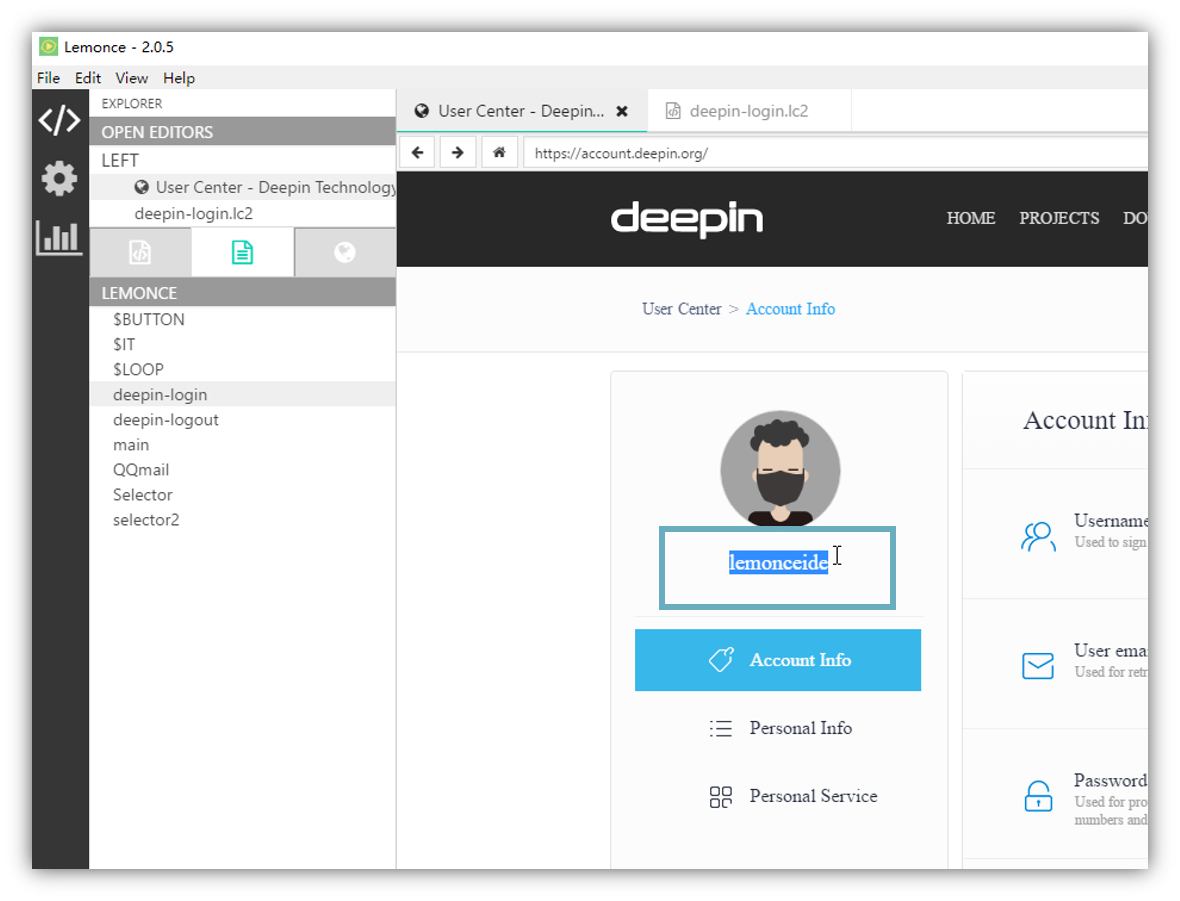
Task: Click Account Info breadcrumb link
Action: click(790, 309)
